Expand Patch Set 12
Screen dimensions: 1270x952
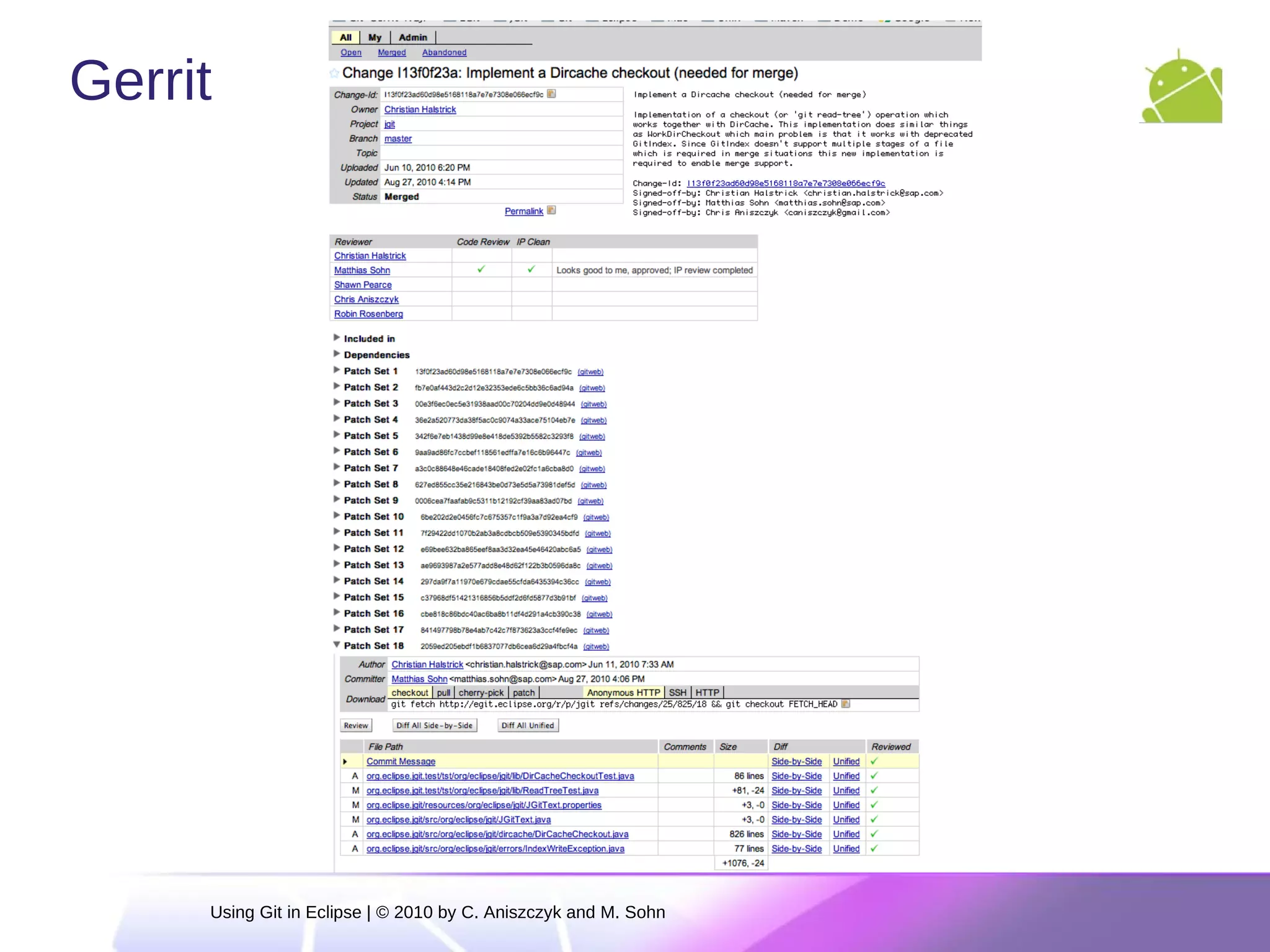(x=337, y=547)
